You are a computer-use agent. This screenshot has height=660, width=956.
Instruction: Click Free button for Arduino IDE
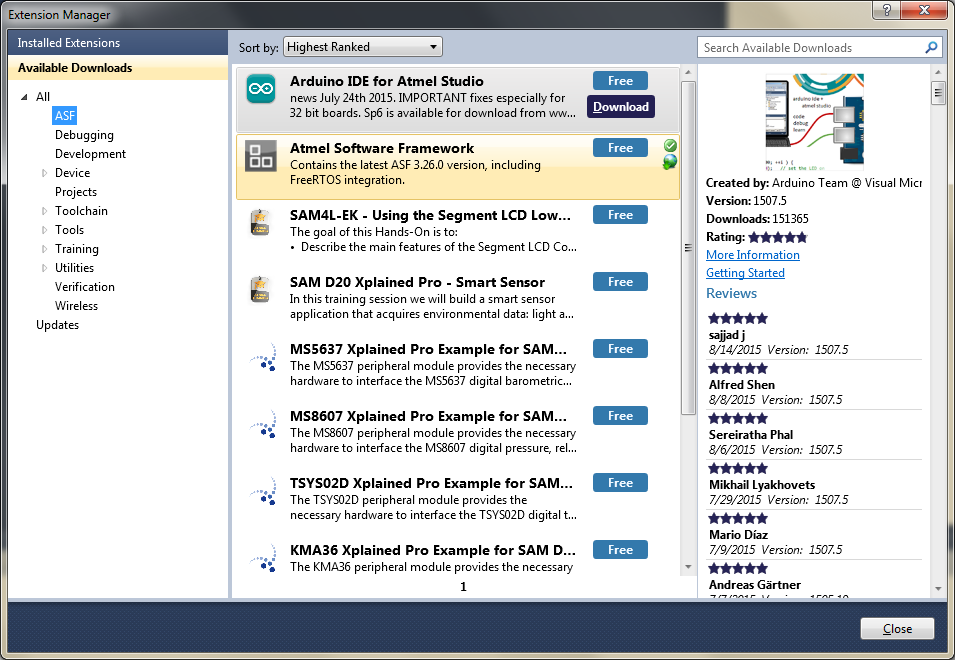(620, 80)
